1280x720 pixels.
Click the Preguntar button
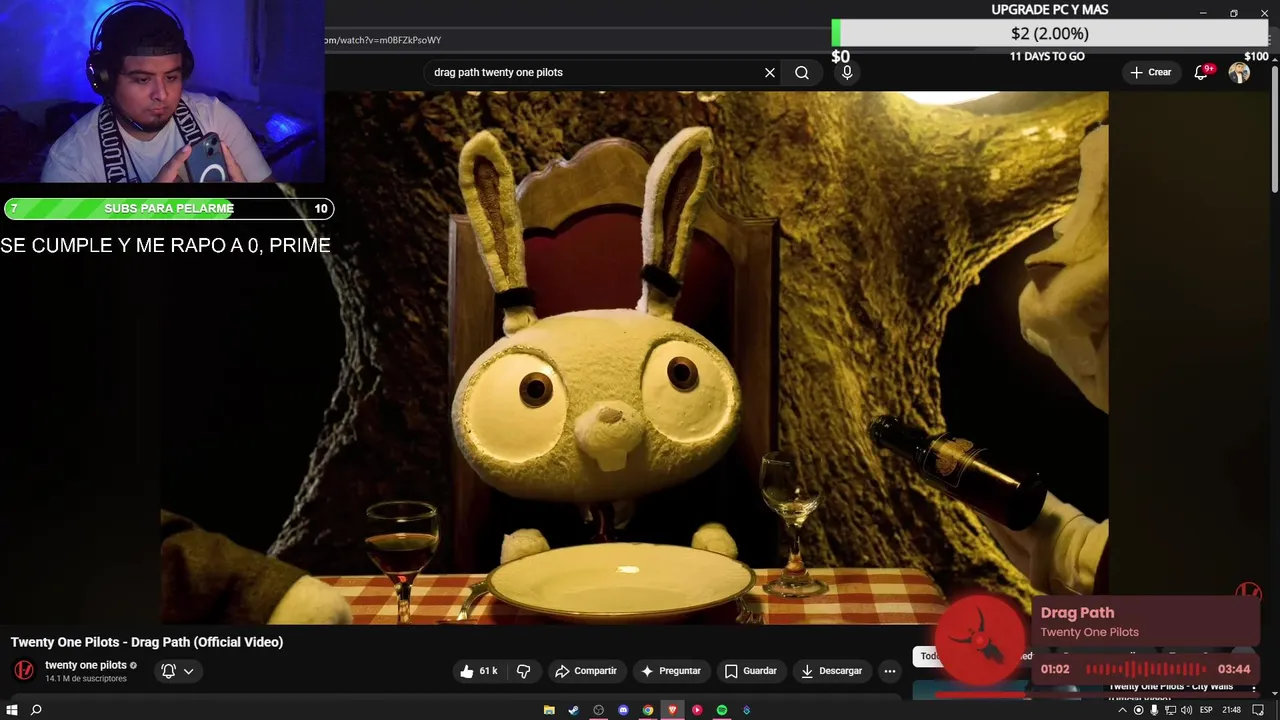click(x=670, y=671)
